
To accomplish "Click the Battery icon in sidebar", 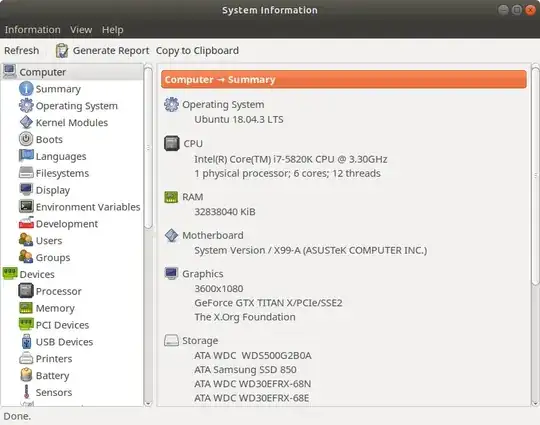I will click(26, 375).
